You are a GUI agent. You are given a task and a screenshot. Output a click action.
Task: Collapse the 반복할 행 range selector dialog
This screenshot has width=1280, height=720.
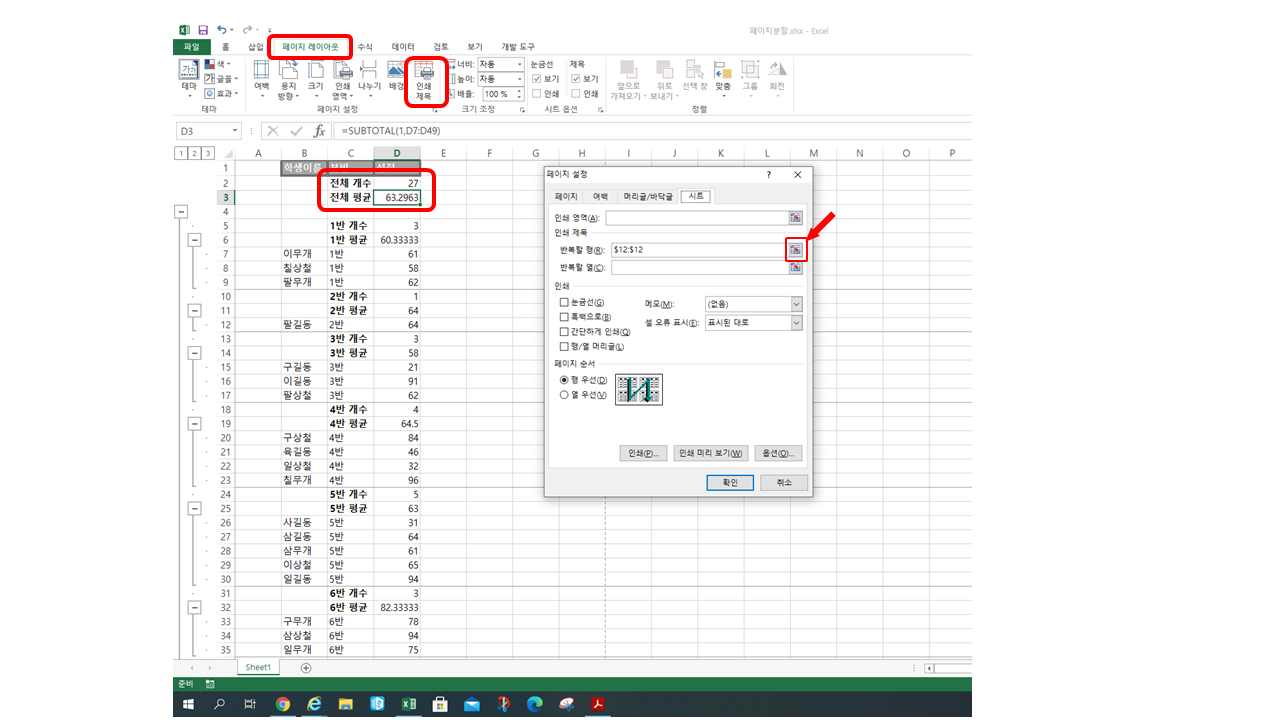pyautogui.click(x=795, y=249)
